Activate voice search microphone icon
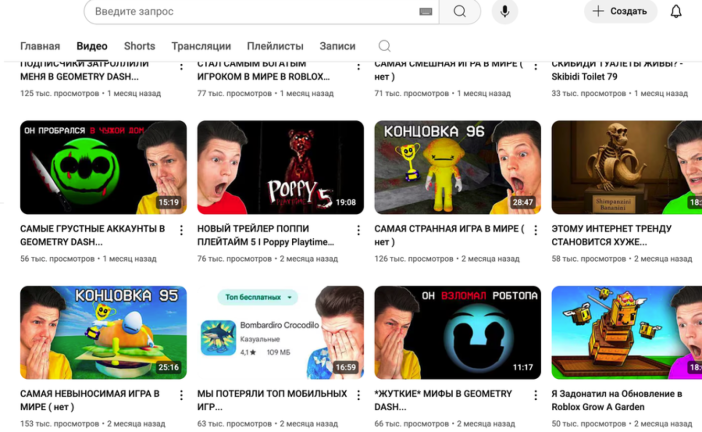The image size is (702, 432). pos(504,11)
